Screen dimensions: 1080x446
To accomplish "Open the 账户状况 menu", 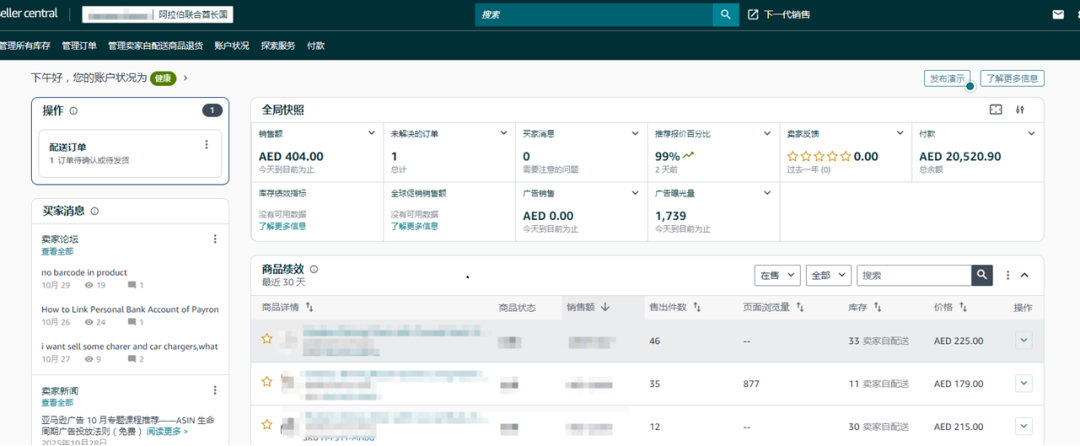I will [231, 46].
